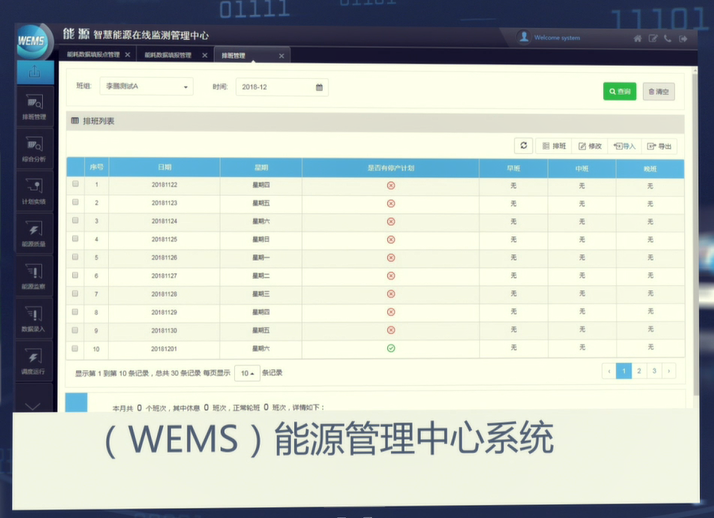Close the 排班管理 tab
This screenshot has height=518, width=714.
click(x=281, y=56)
